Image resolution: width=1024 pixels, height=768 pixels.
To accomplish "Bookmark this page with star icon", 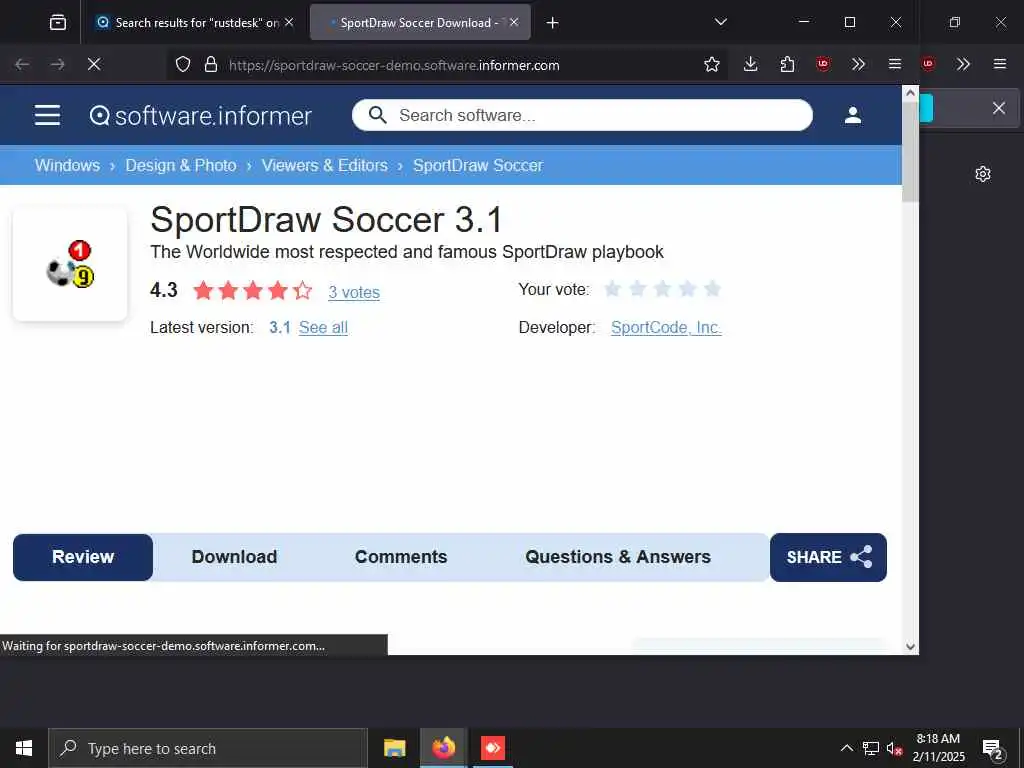I will pyautogui.click(x=712, y=64).
